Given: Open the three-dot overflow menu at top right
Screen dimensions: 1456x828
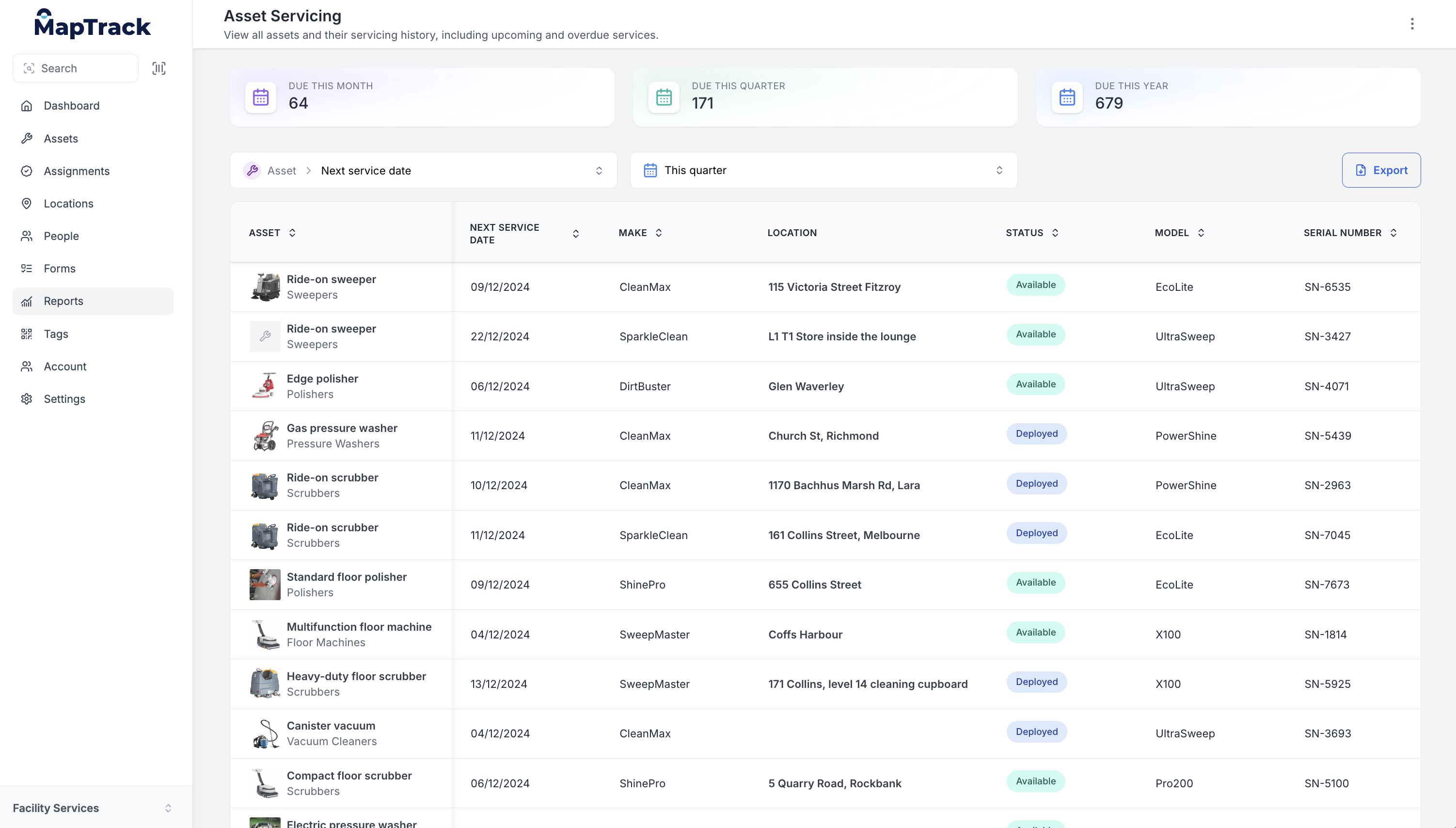Looking at the screenshot, I should [1412, 23].
